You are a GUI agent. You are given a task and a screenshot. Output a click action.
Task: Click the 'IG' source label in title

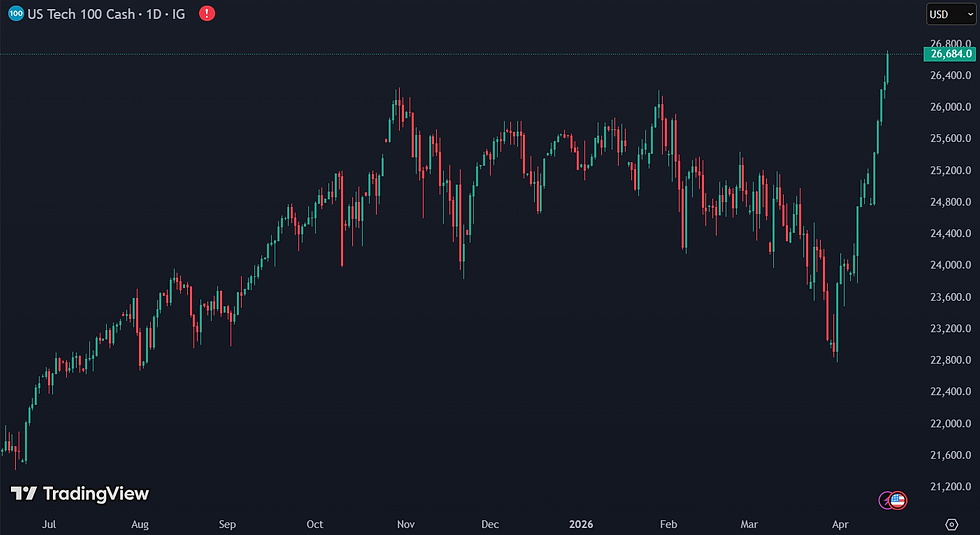pyautogui.click(x=179, y=14)
